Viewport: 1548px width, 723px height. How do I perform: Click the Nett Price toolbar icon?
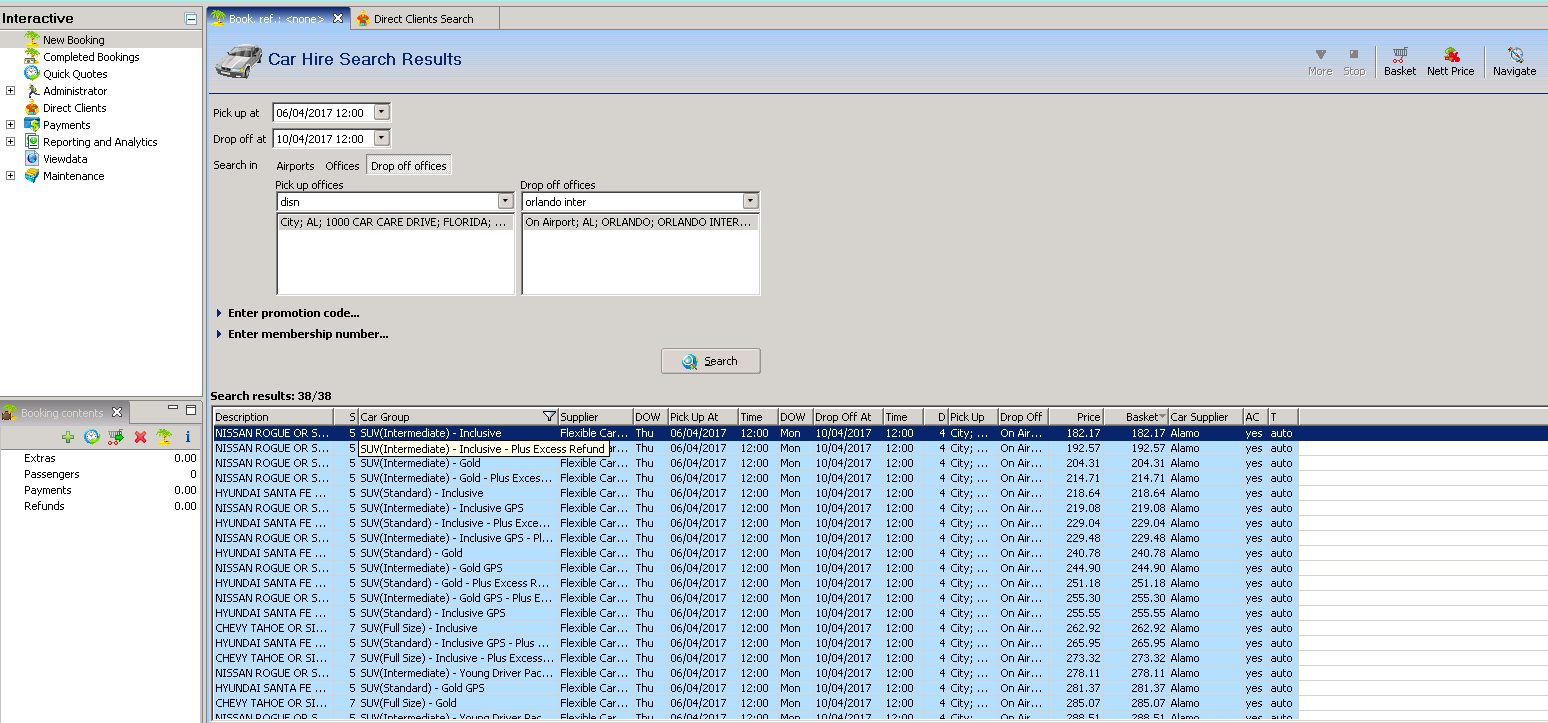(x=1450, y=61)
